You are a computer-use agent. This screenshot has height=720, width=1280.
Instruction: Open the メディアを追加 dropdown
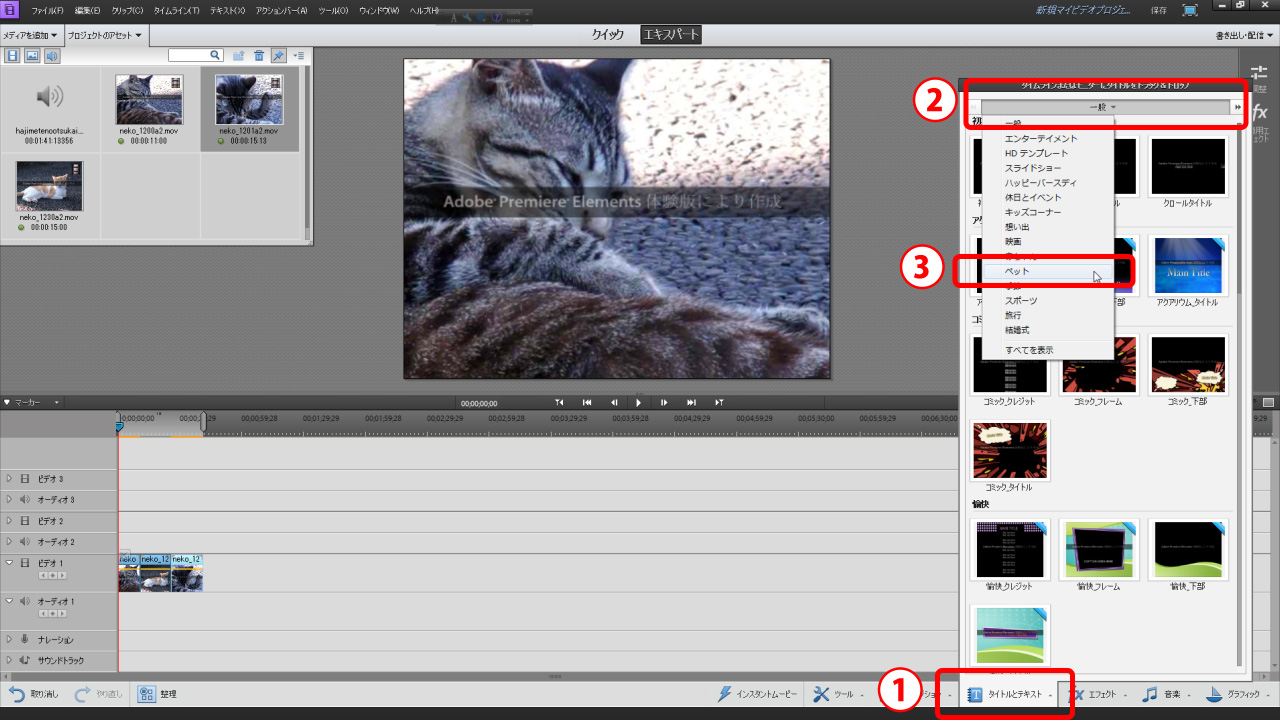click(x=31, y=36)
